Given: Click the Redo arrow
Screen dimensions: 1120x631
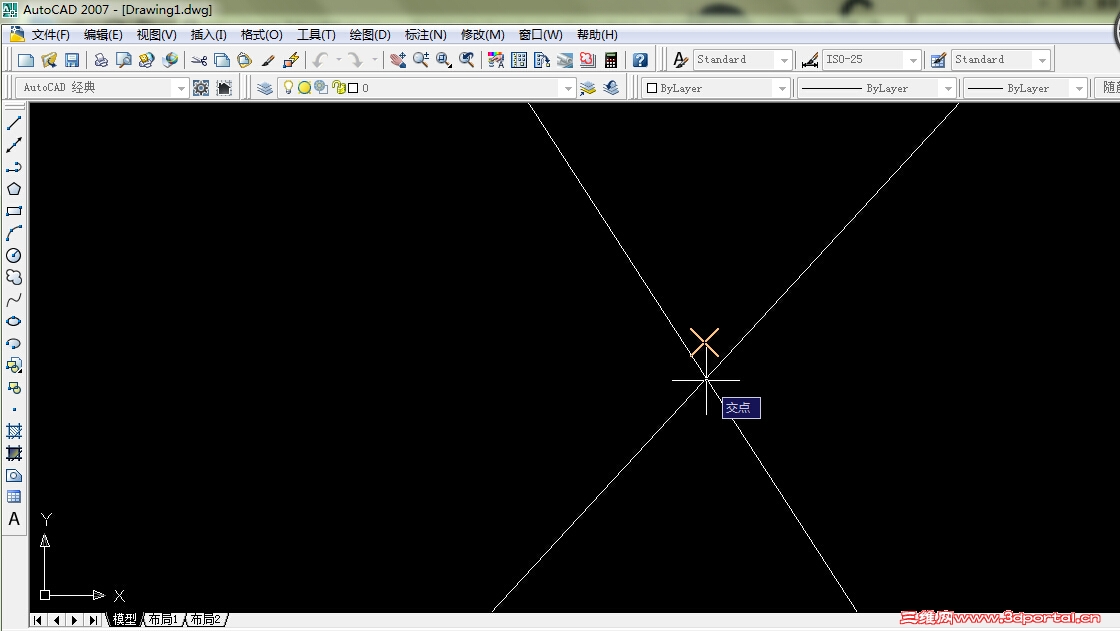Looking at the screenshot, I should (355, 60).
